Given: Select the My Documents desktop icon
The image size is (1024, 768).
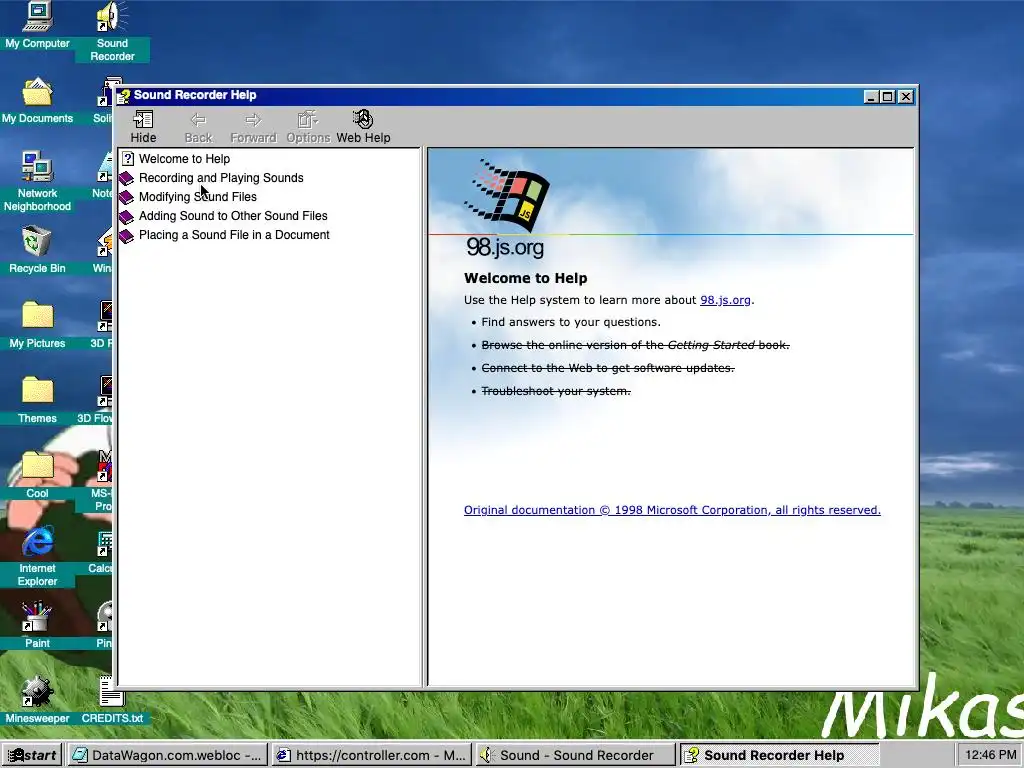Looking at the screenshot, I should [x=37, y=101].
